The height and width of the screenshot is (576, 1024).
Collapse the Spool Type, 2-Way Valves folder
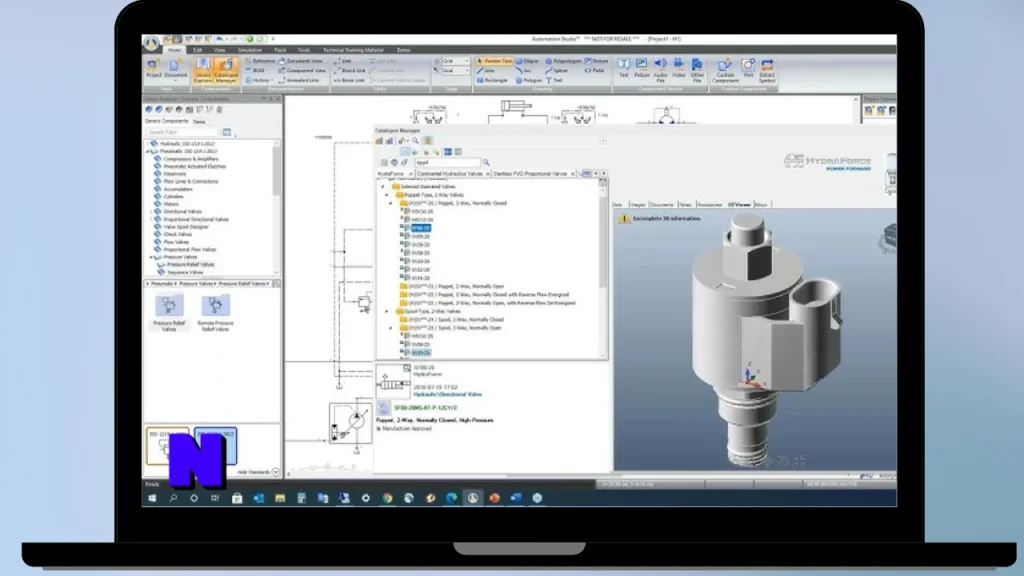[387, 312]
